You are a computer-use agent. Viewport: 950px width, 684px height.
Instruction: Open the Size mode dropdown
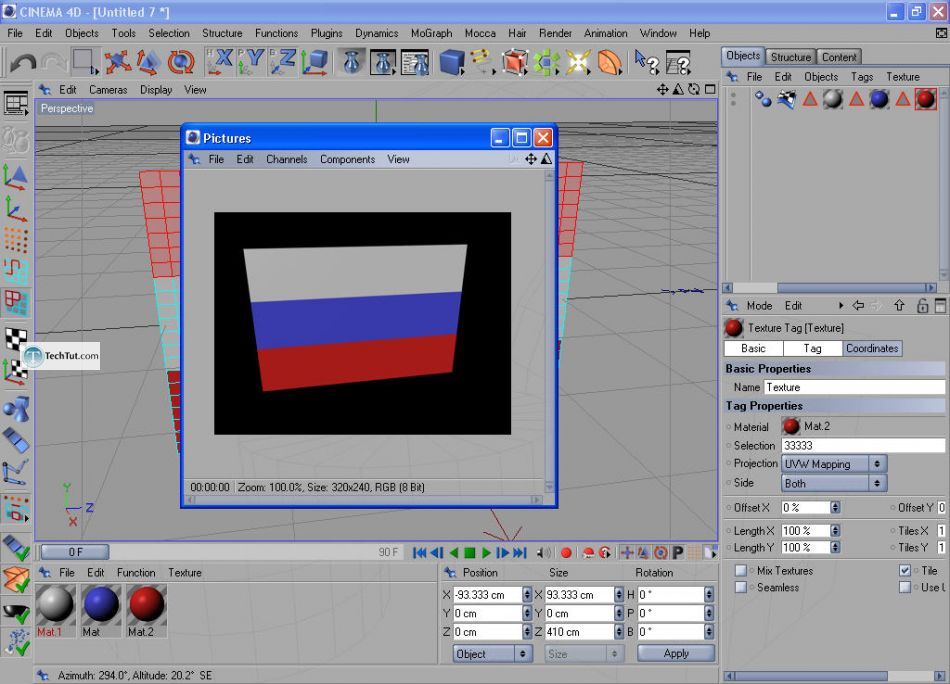tap(583, 654)
